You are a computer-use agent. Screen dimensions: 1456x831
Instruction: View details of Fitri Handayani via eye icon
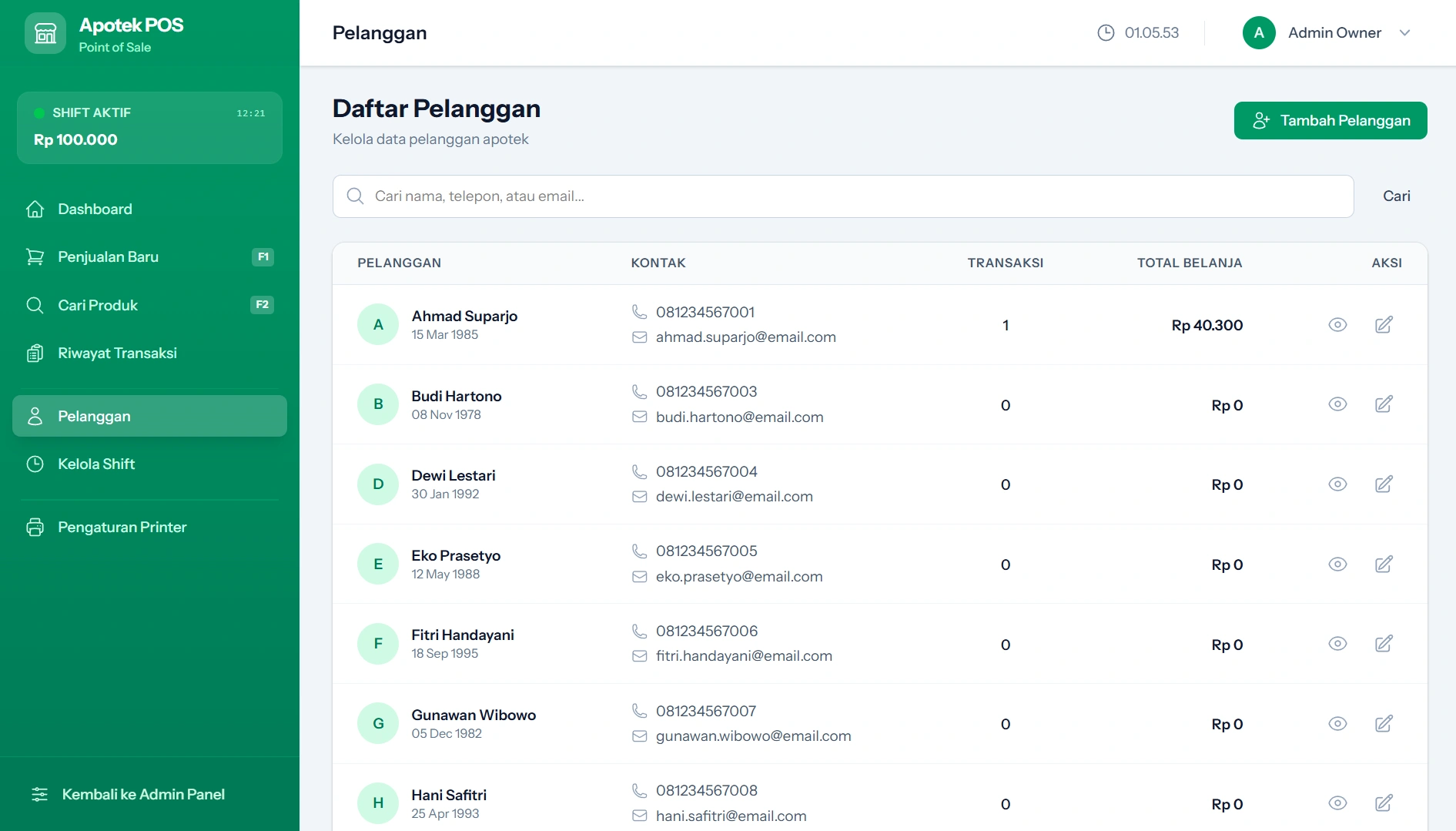[x=1337, y=644]
